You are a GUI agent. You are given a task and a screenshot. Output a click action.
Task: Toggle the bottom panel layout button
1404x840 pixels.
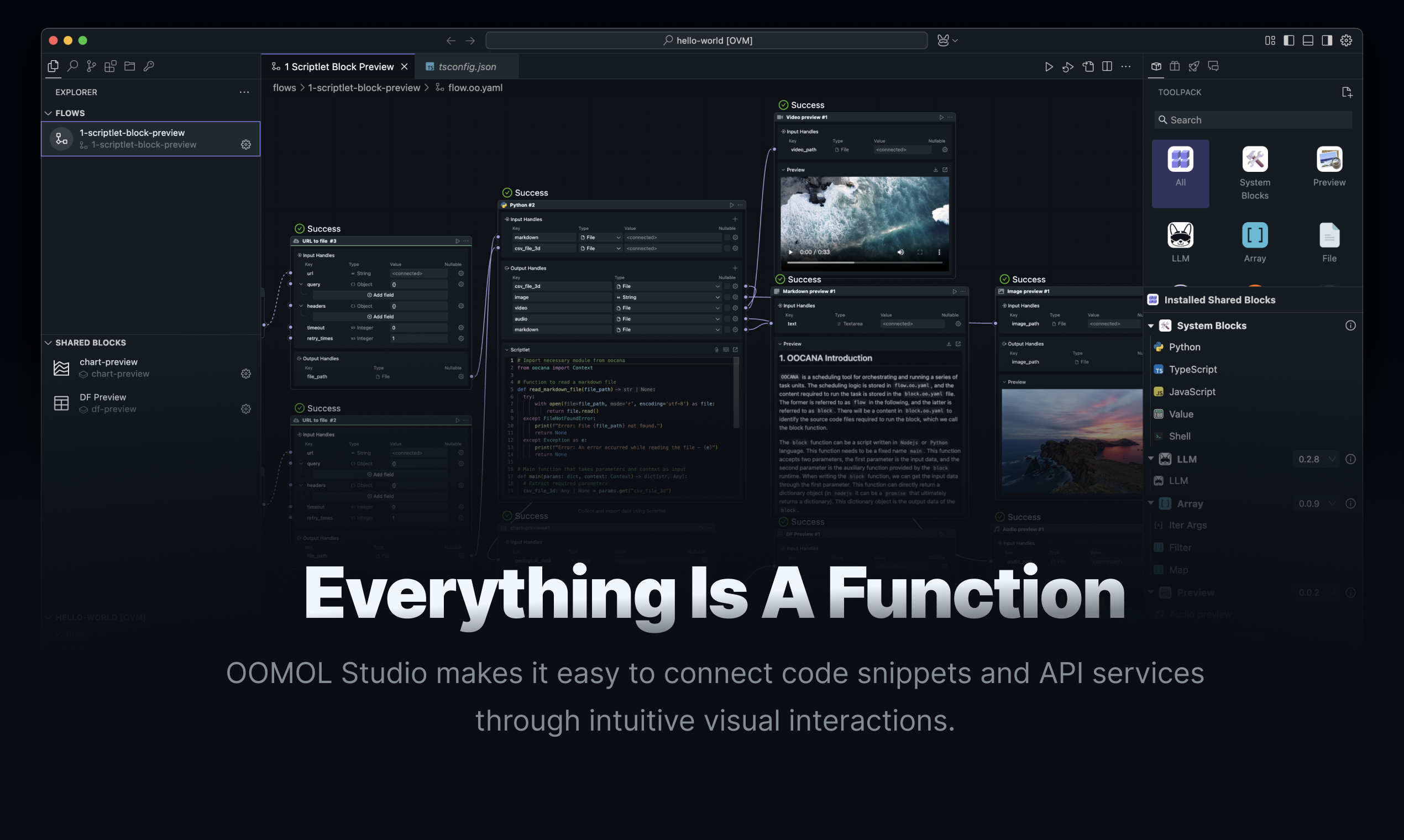click(x=1308, y=40)
